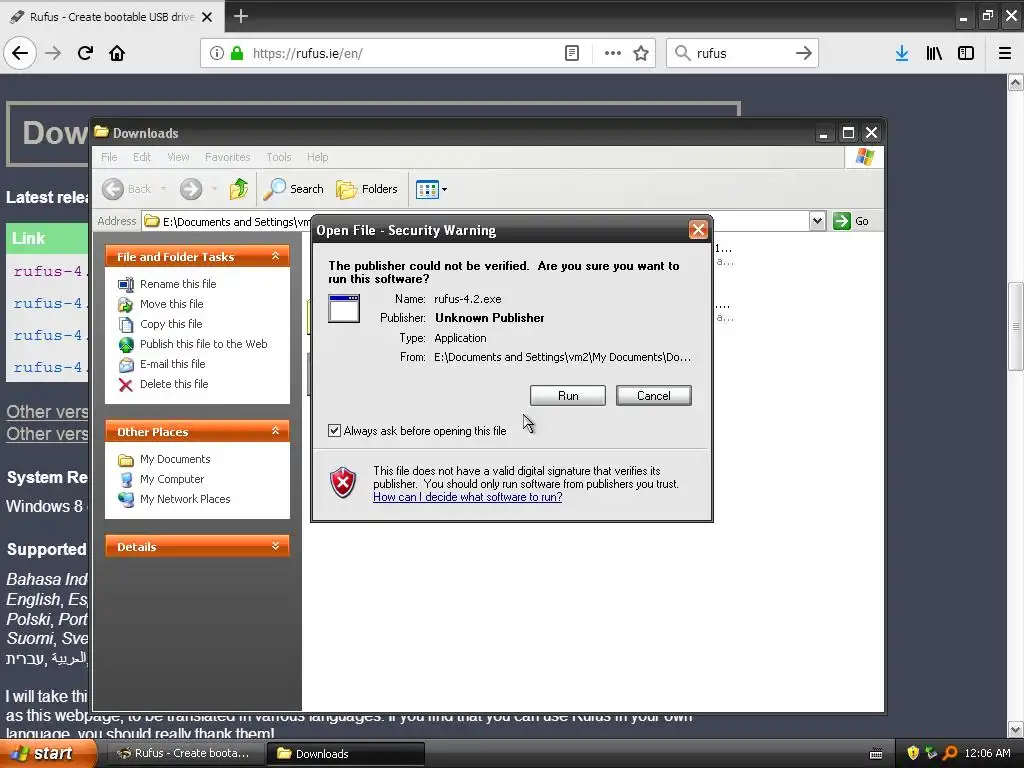The height and width of the screenshot is (768, 1024).
Task: Open page actions three-dot menu
Action: 613,53
